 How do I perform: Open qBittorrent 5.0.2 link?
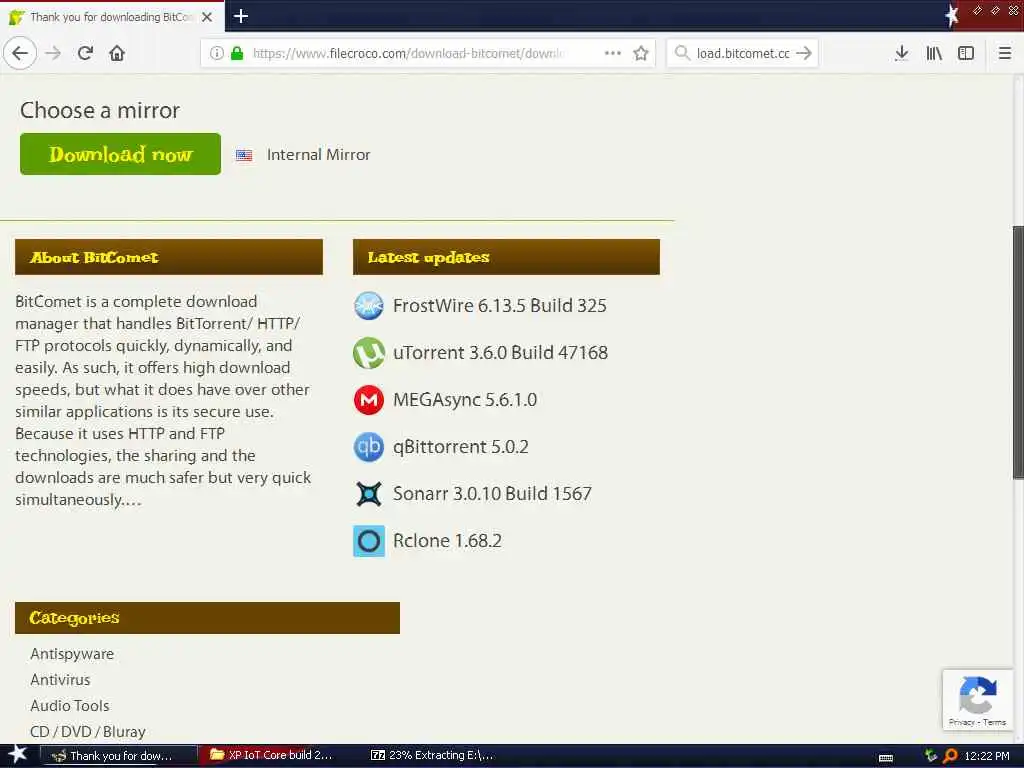[x=460, y=447]
